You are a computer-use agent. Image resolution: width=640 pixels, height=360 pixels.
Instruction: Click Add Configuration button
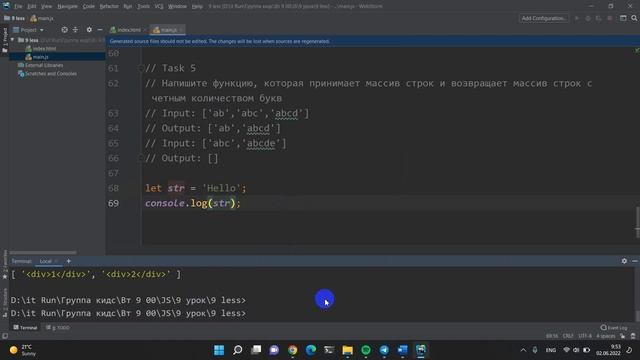coord(544,18)
